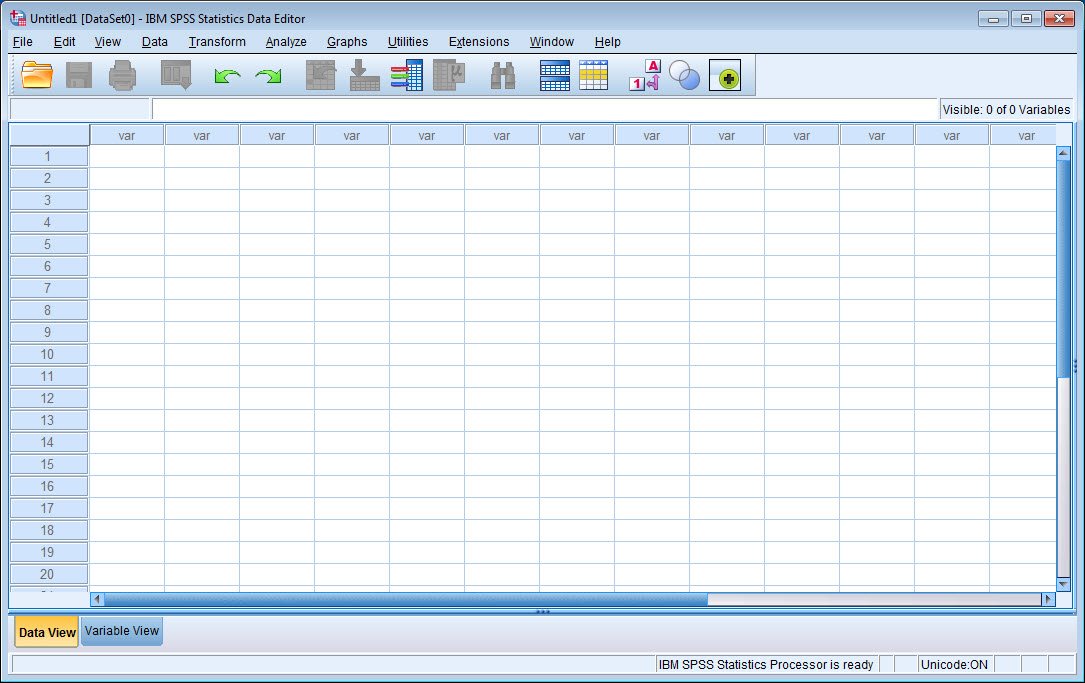Click the cell name box above the grid
The width and height of the screenshot is (1085, 683).
[80, 109]
